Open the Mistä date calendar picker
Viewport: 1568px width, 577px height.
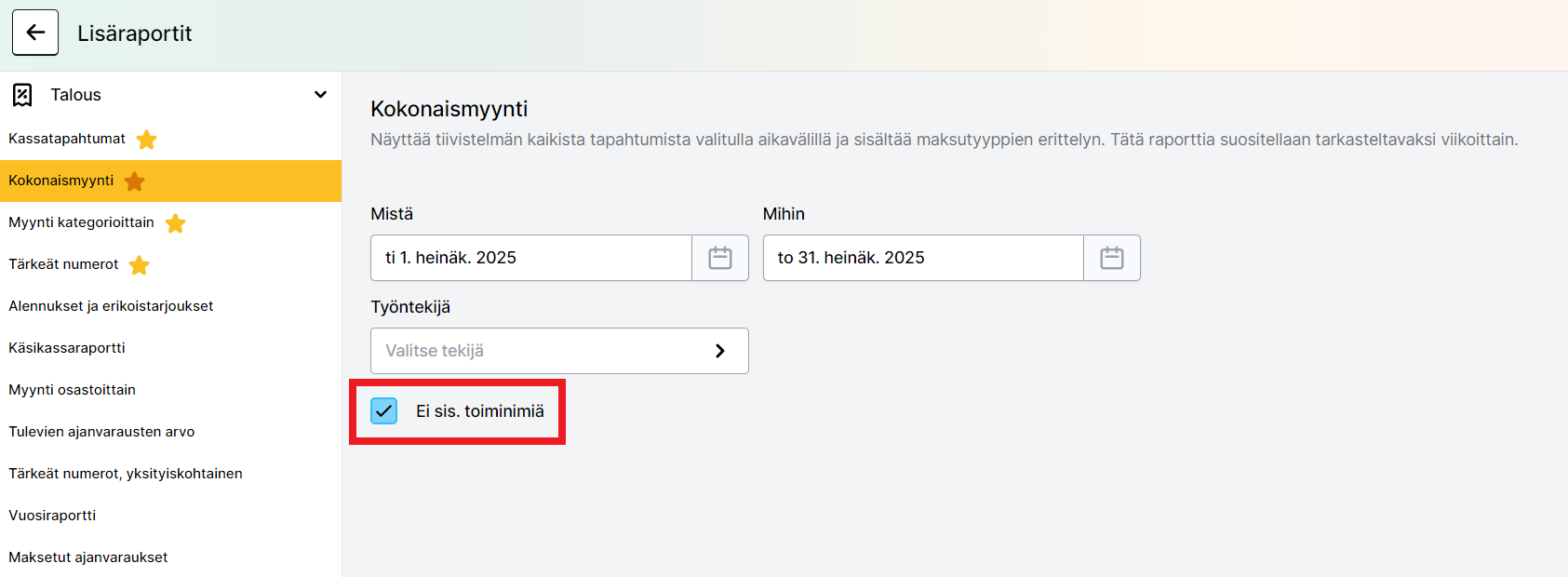(719, 258)
